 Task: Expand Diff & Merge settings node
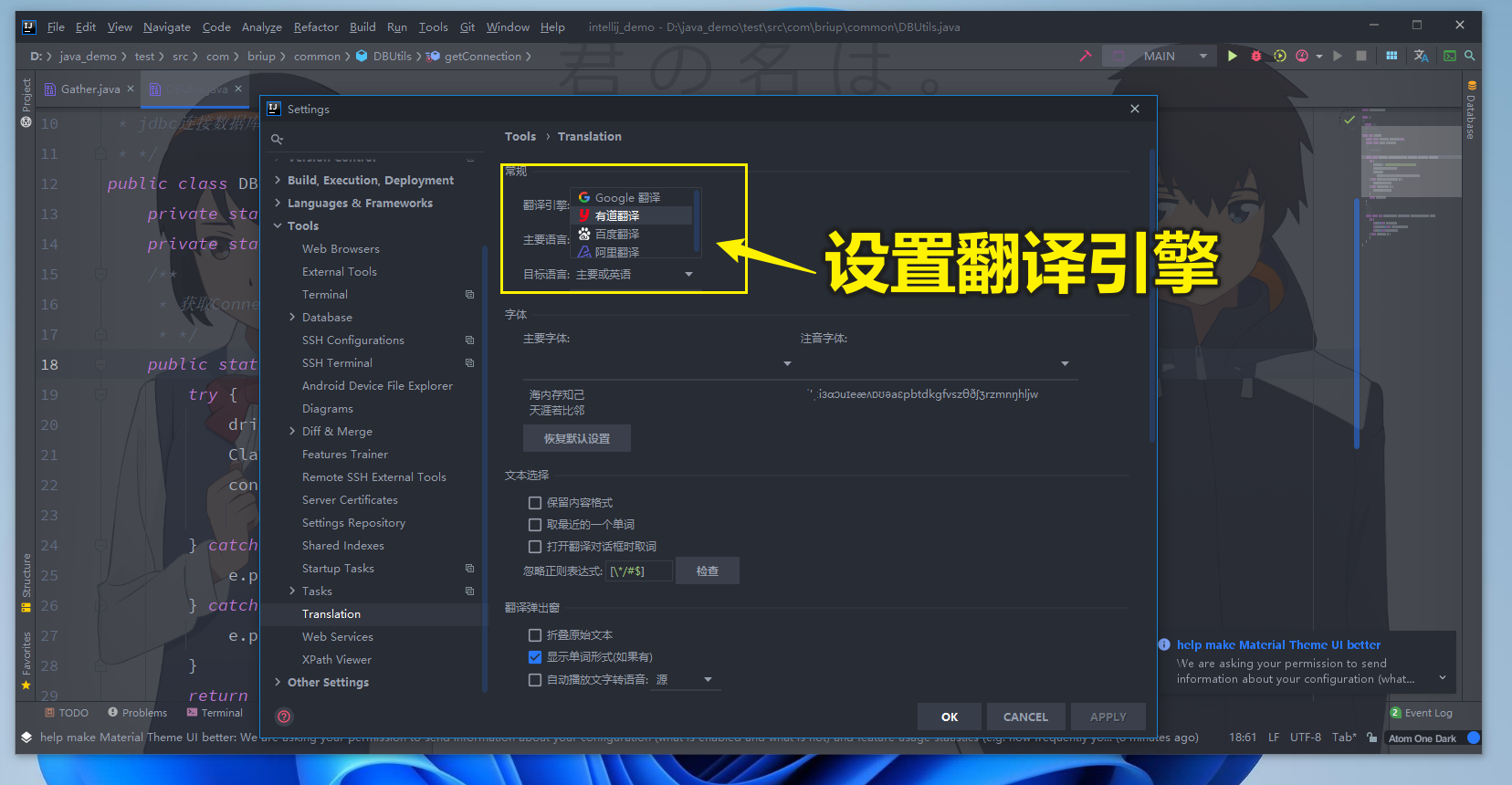292,432
